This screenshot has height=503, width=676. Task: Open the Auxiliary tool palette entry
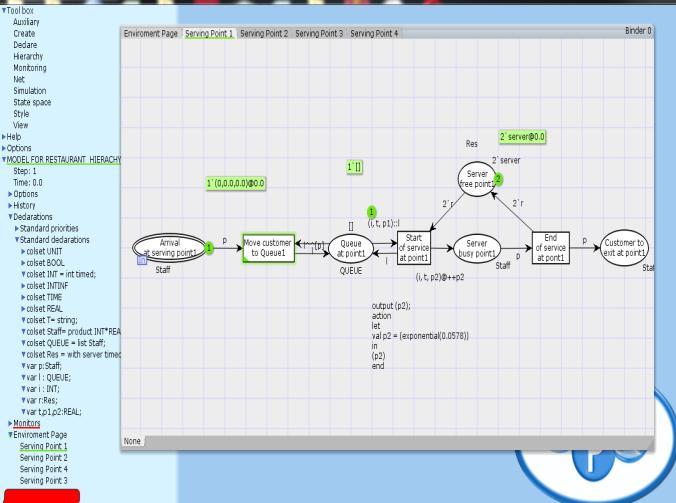tap(26, 22)
